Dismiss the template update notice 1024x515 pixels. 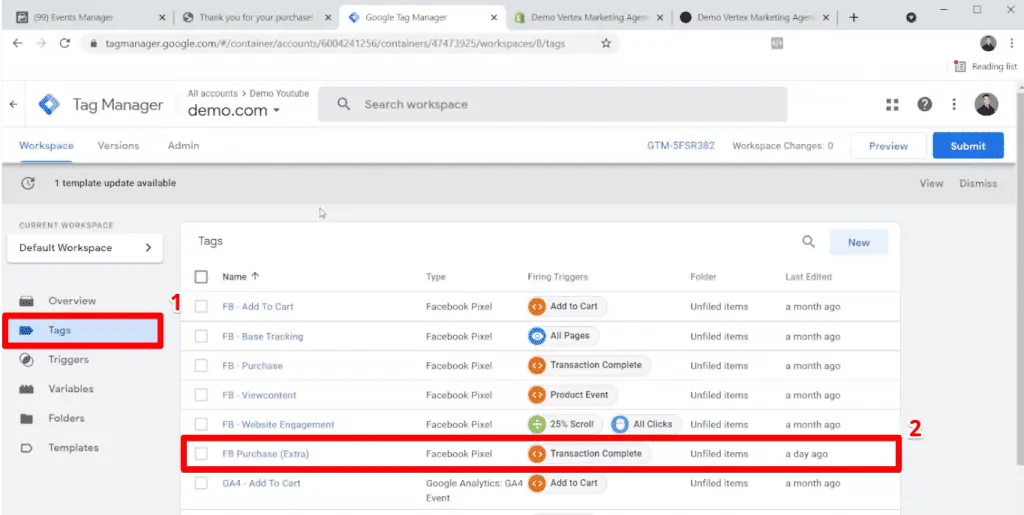(x=978, y=183)
